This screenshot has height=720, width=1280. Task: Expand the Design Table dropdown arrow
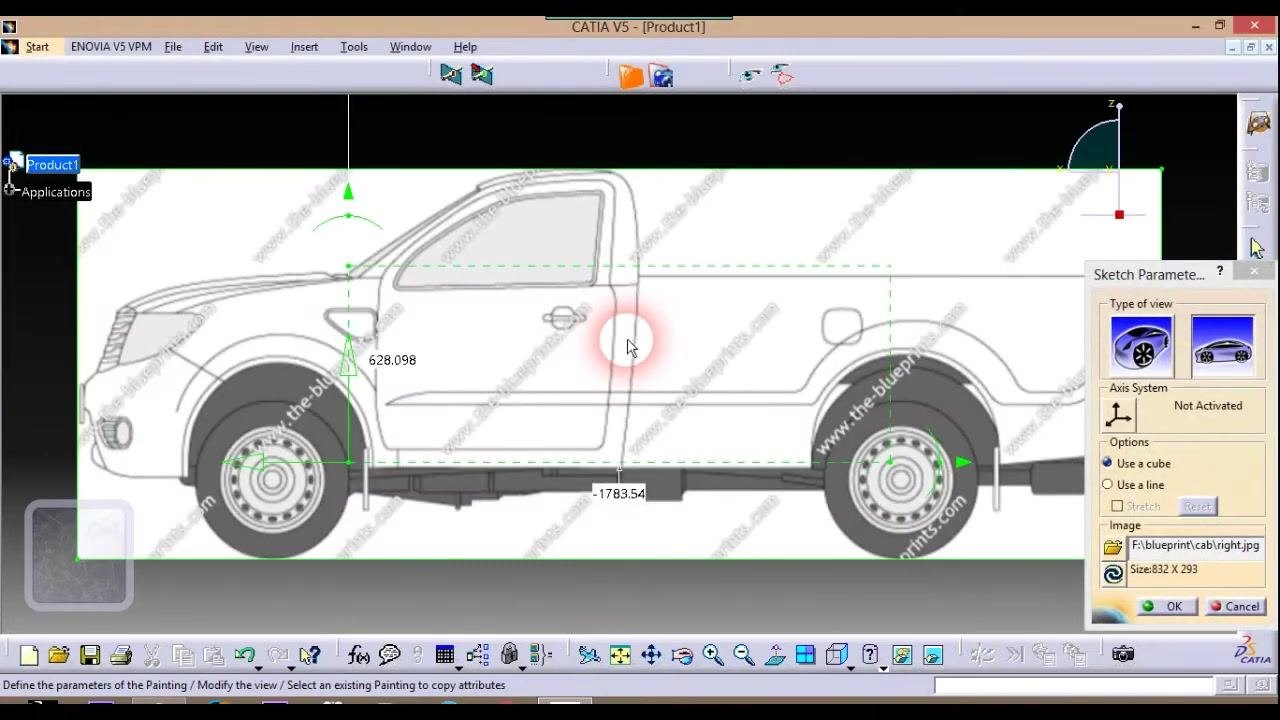pyautogui.click(x=459, y=668)
